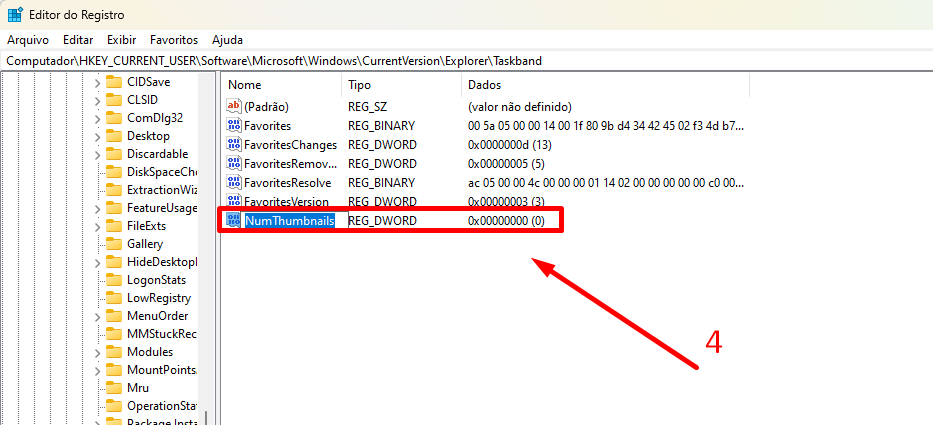This screenshot has width=933, height=425.
Task: Click the Favorites binary value icon
Action: pos(234,126)
